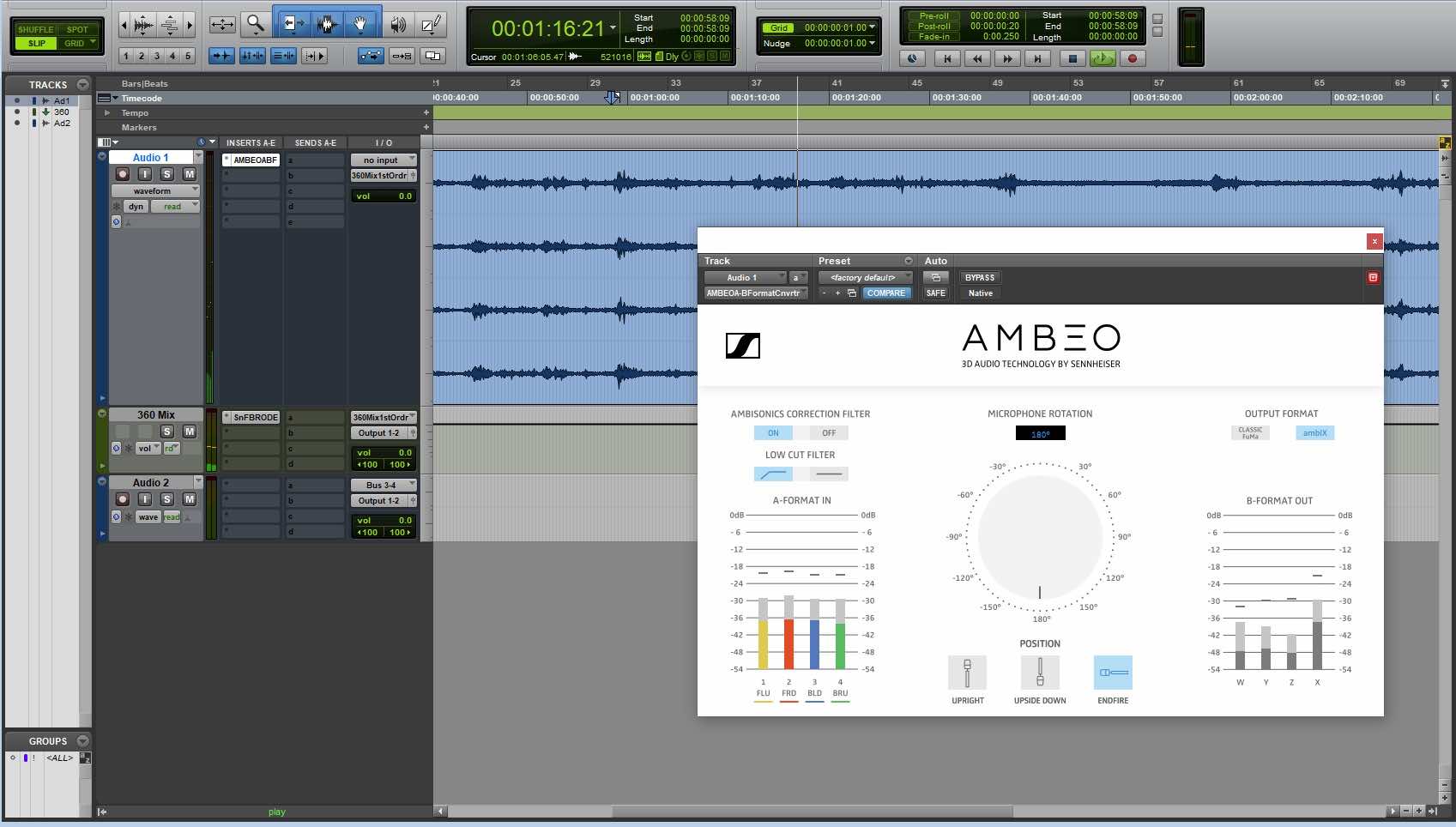Switch to Shuffle edit mode

point(36,29)
